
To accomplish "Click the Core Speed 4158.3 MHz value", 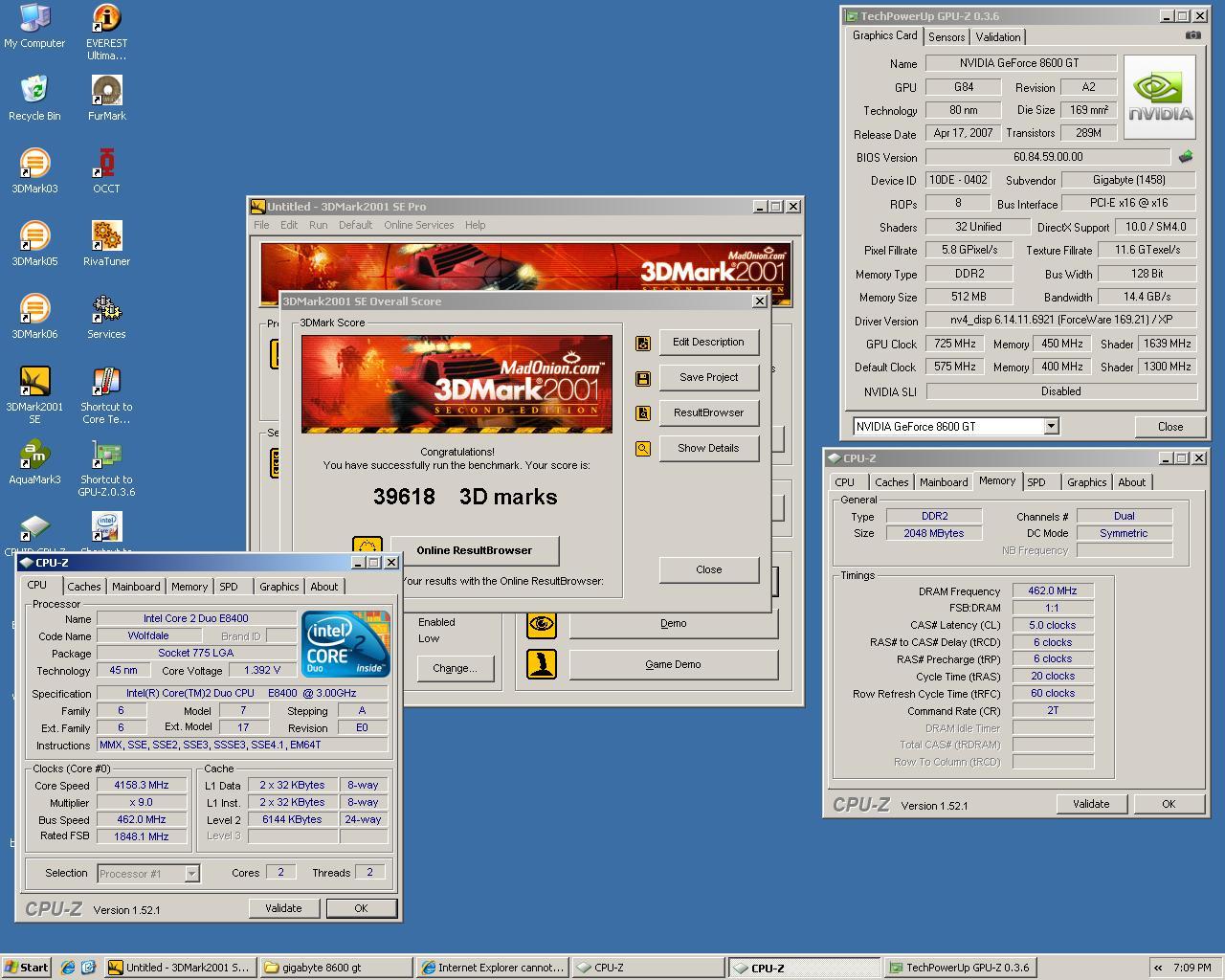I will 141,786.
